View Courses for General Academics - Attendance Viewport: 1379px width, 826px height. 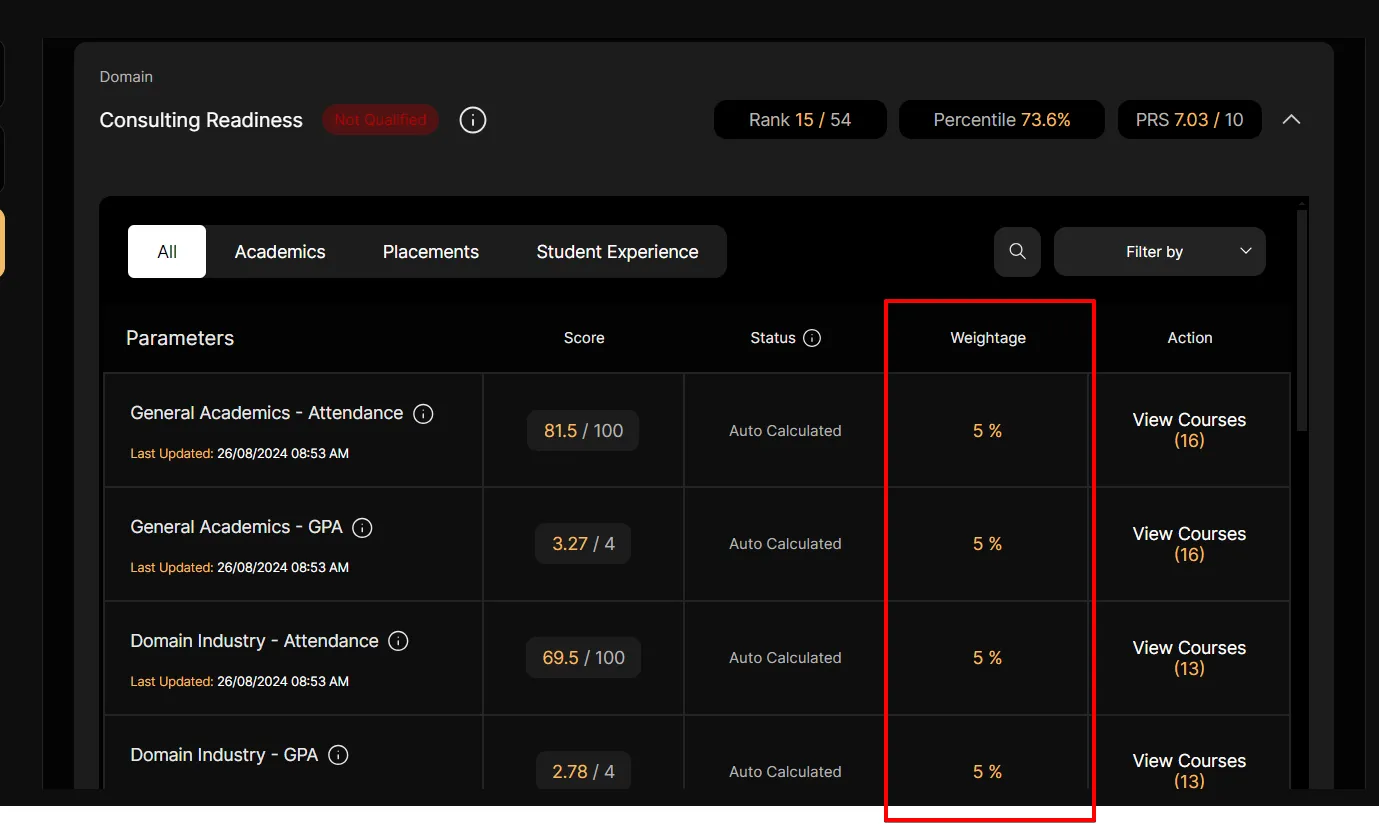pos(1189,430)
